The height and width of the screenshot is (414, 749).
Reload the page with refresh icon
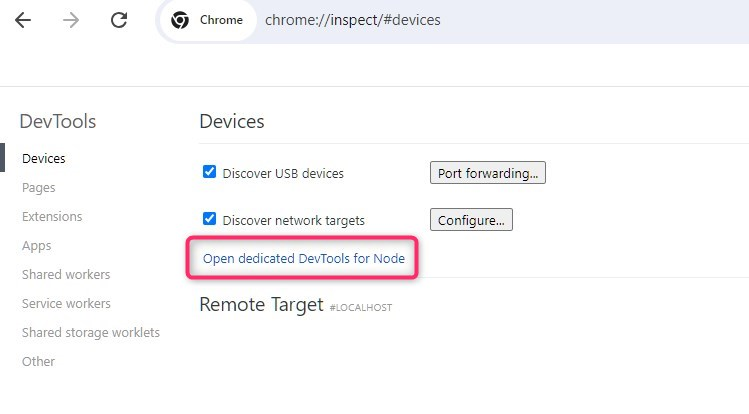(119, 20)
